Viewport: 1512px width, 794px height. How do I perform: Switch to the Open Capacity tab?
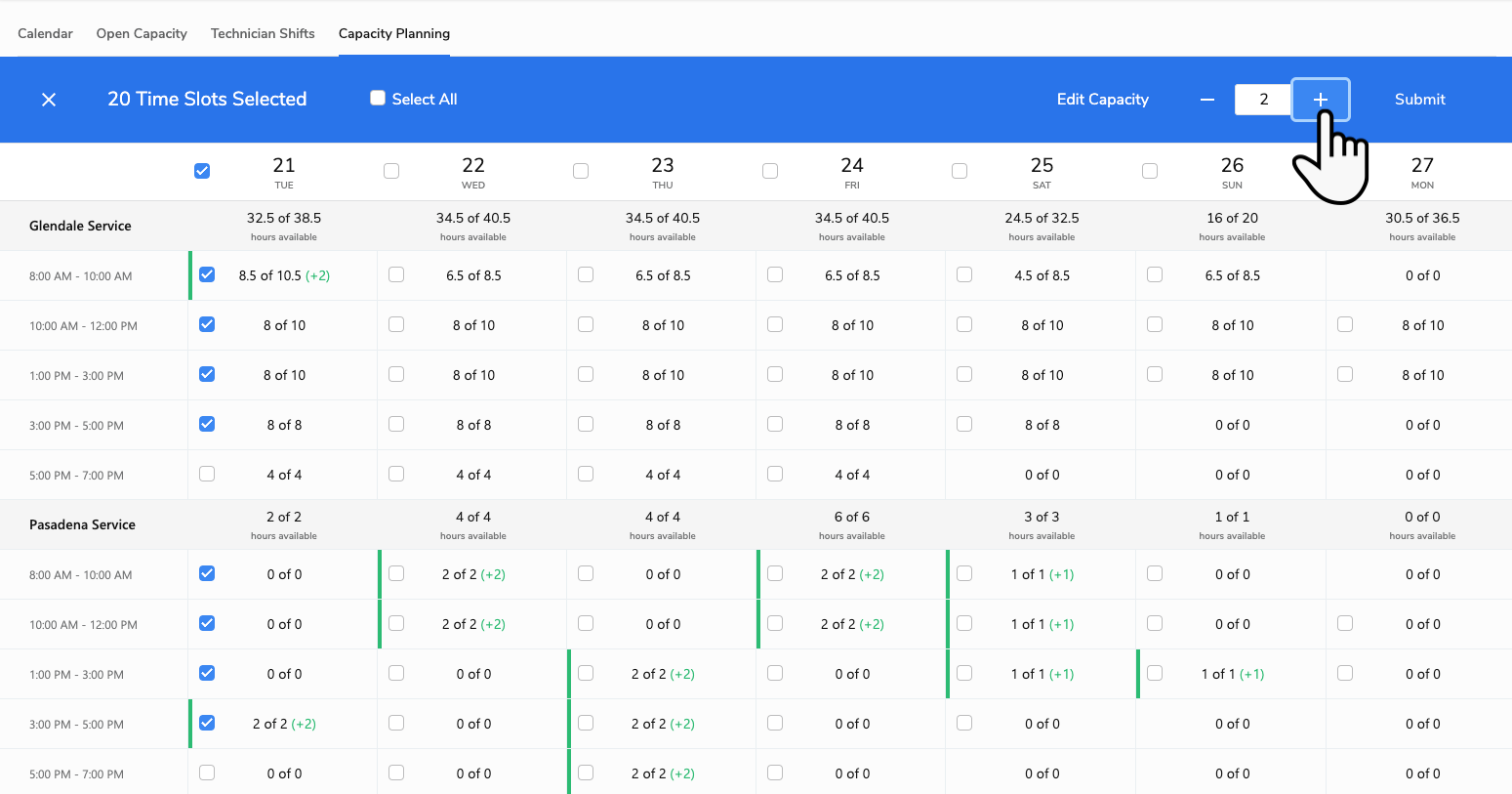point(141,32)
